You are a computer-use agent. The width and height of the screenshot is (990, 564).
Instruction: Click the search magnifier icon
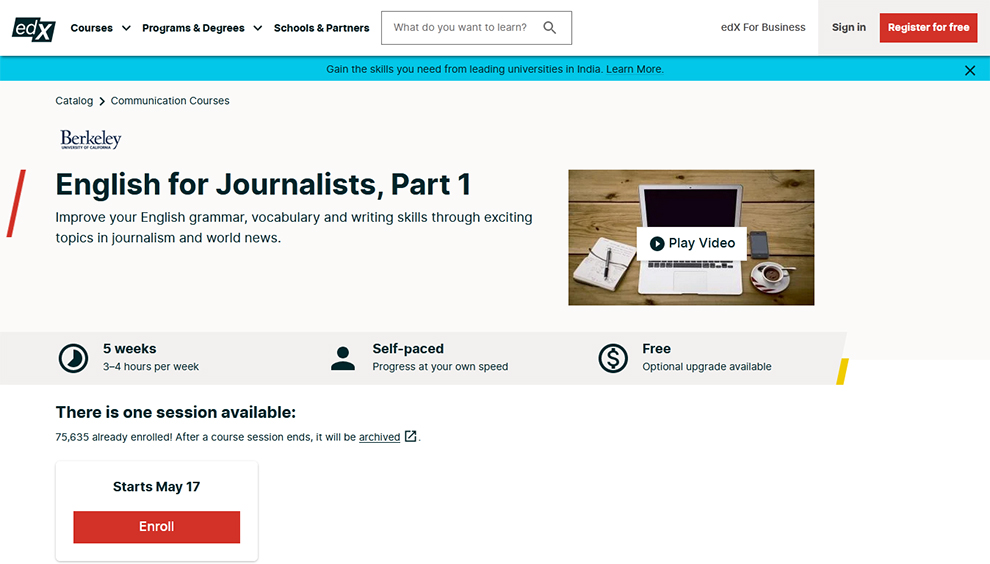(x=550, y=28)
